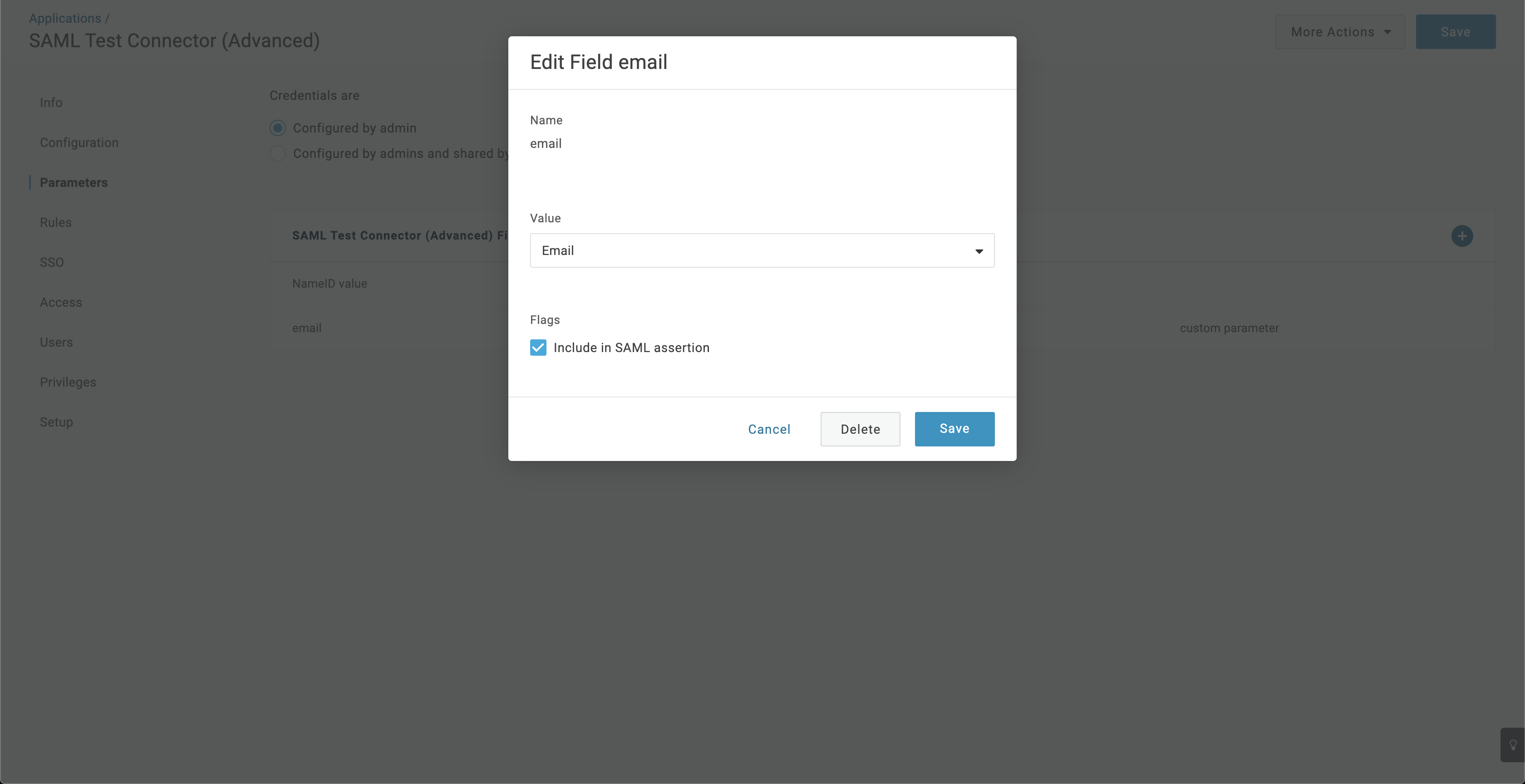Select Configured by admin radio button
This screenshot has height=784, width=1525.
[x=278, y=128]
